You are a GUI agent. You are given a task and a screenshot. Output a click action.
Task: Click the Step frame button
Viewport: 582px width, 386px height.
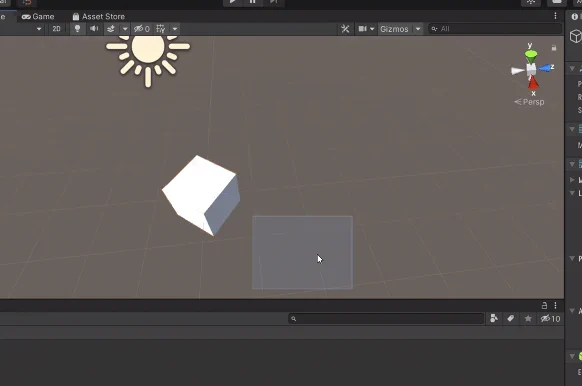273,2
